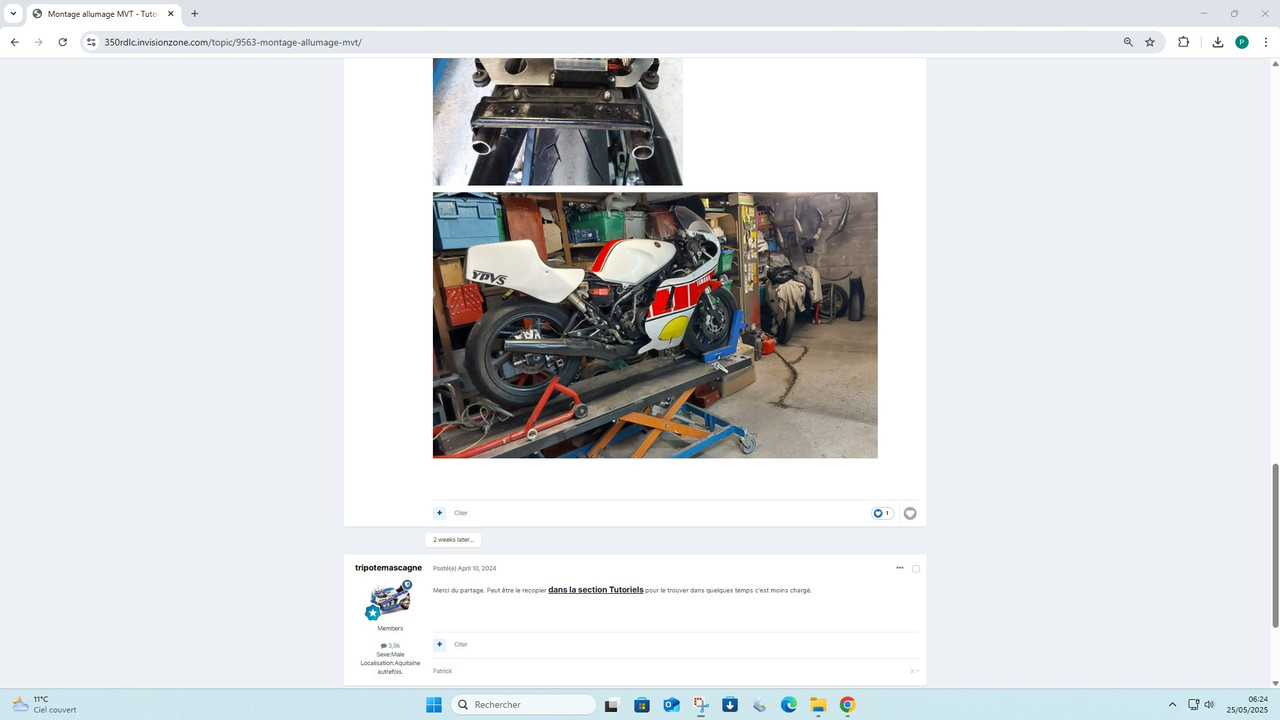Close the Montage allumage MVT tab
This screenshot has height=720, width=1280.
(x=170, y=14)
